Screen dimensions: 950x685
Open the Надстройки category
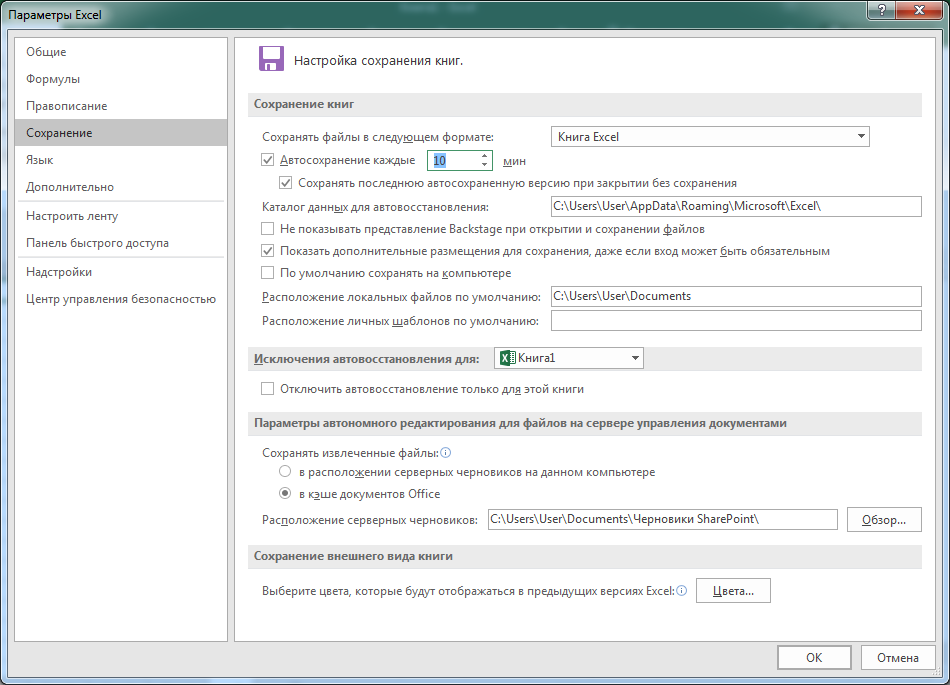point(121,272)
